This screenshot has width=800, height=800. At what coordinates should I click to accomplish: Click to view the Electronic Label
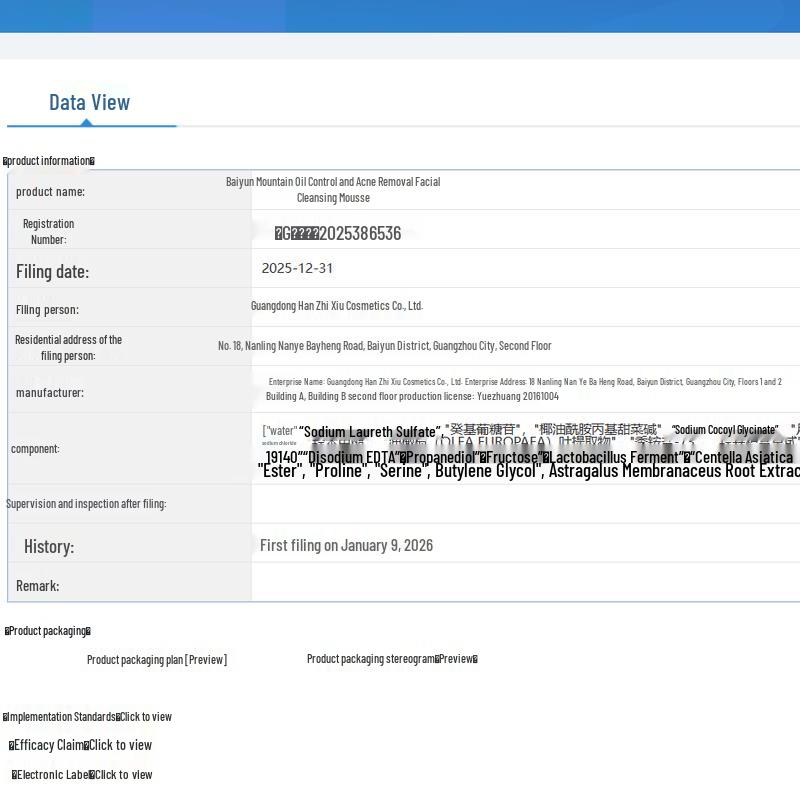tap(124, 775)
